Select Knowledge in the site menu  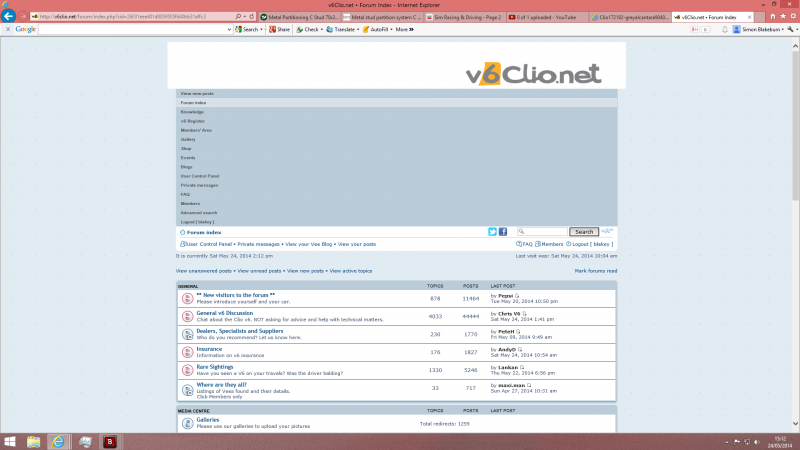click(x=192, y=112)
